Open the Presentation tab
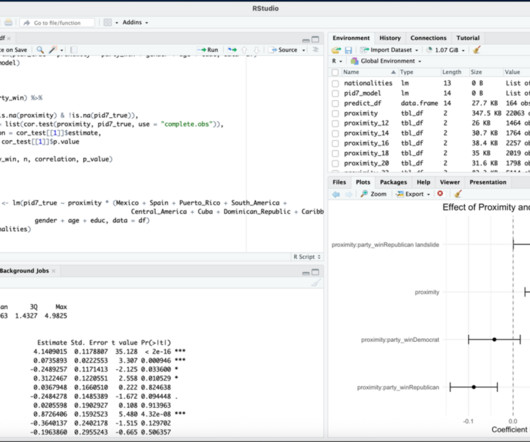The image size is (530, 442). 488,182
